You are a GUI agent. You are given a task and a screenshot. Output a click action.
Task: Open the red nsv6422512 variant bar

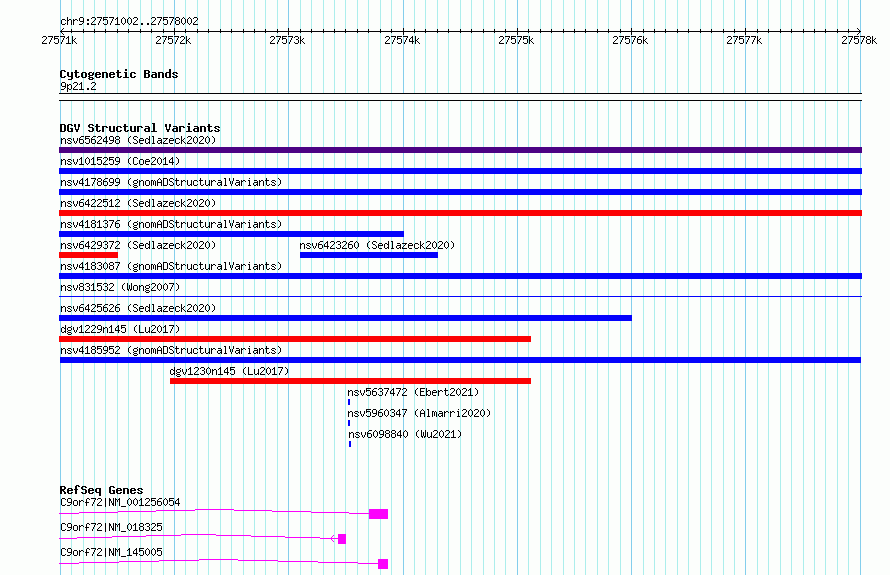click(460, 213)
